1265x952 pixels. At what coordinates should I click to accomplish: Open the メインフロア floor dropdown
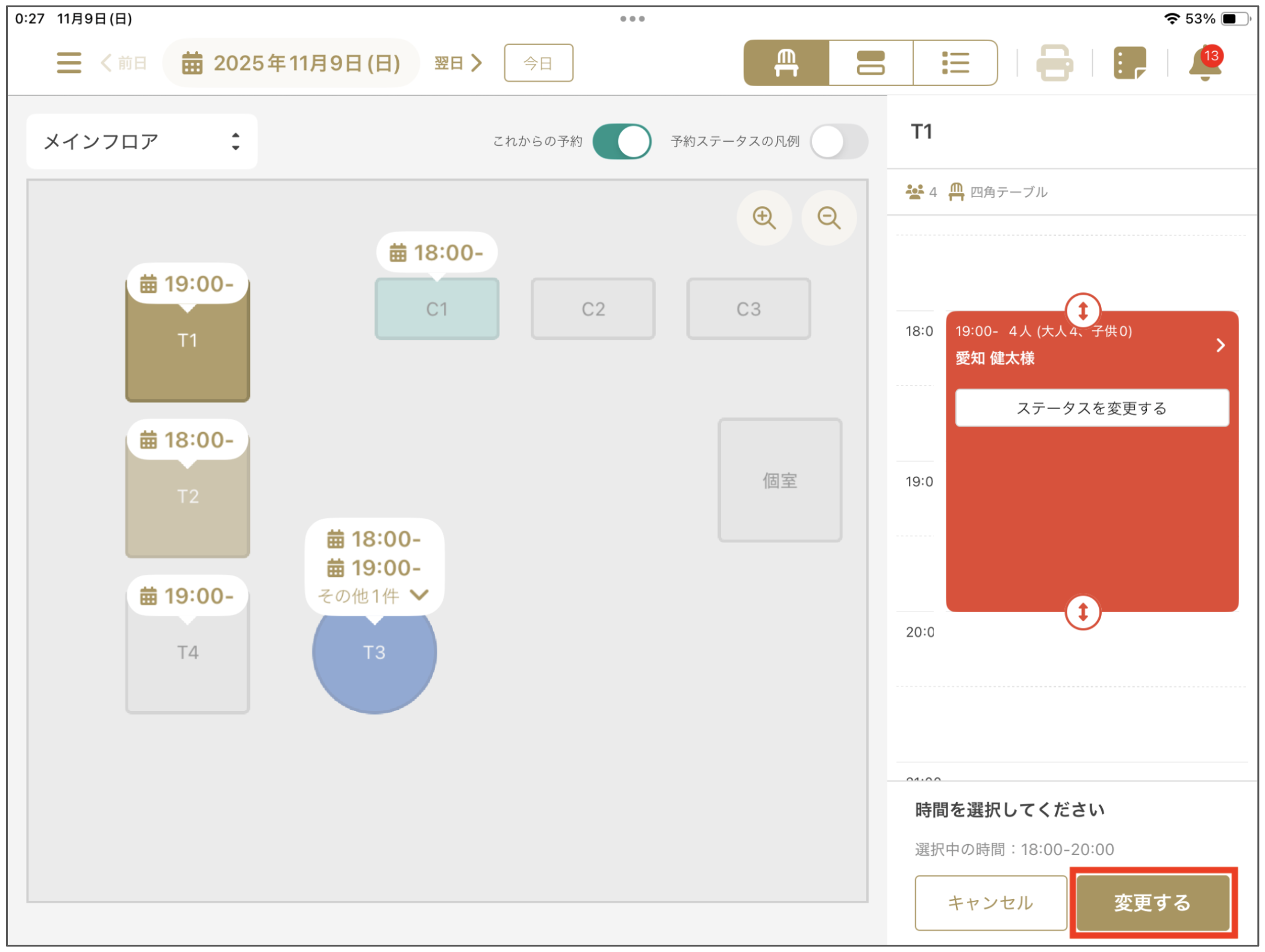142,142
